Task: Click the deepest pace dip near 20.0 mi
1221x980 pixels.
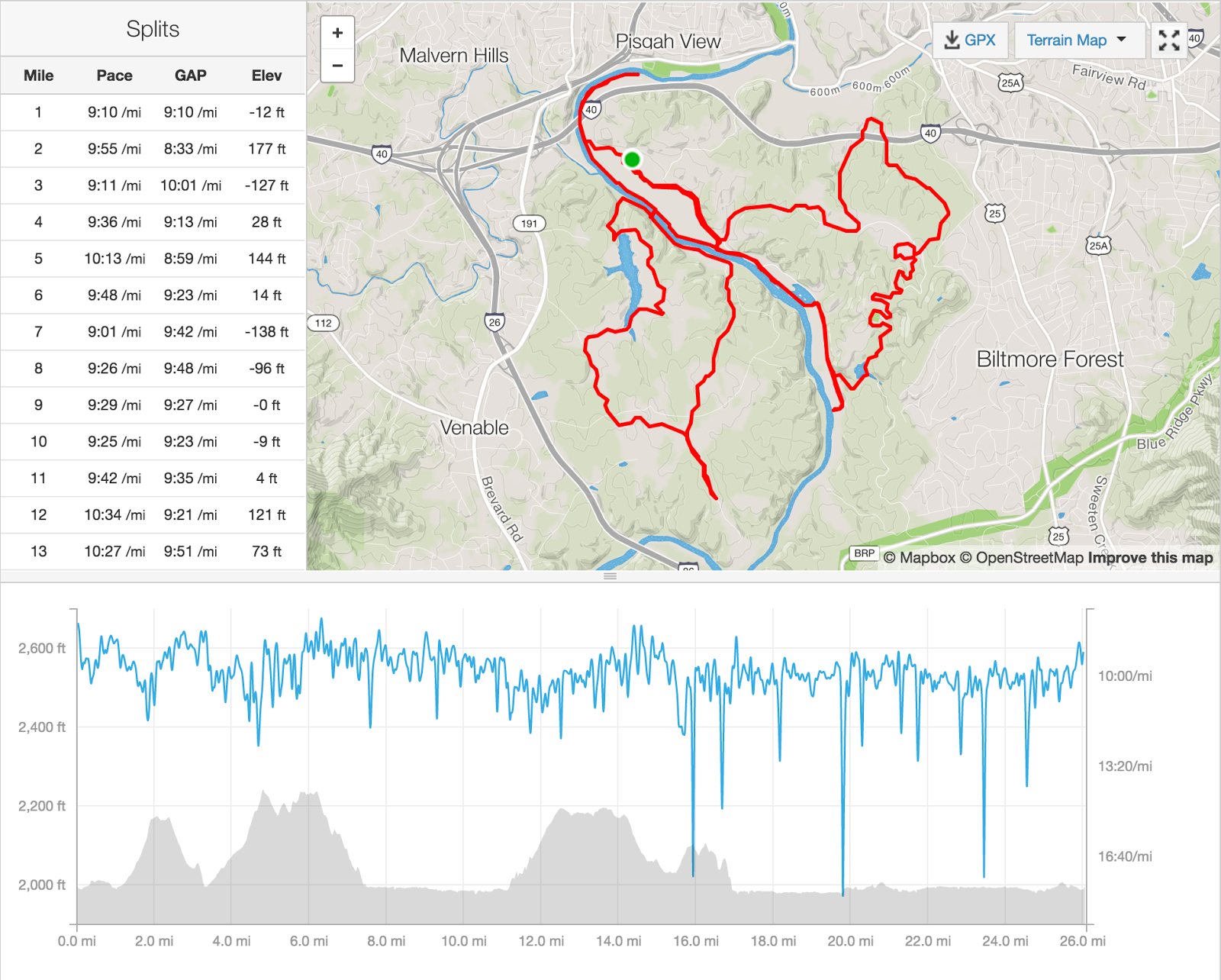Action: 843,891
